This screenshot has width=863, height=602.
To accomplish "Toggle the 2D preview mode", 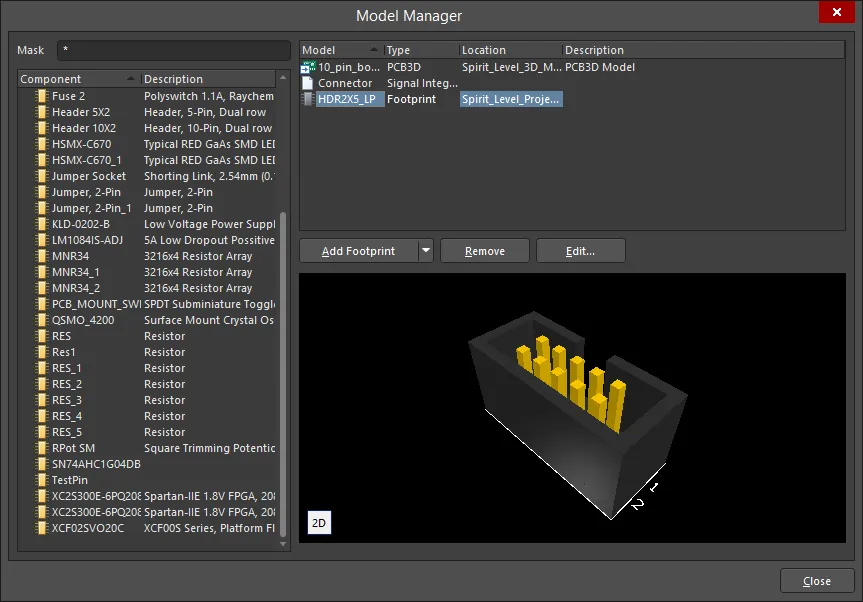I will point(319,522).
